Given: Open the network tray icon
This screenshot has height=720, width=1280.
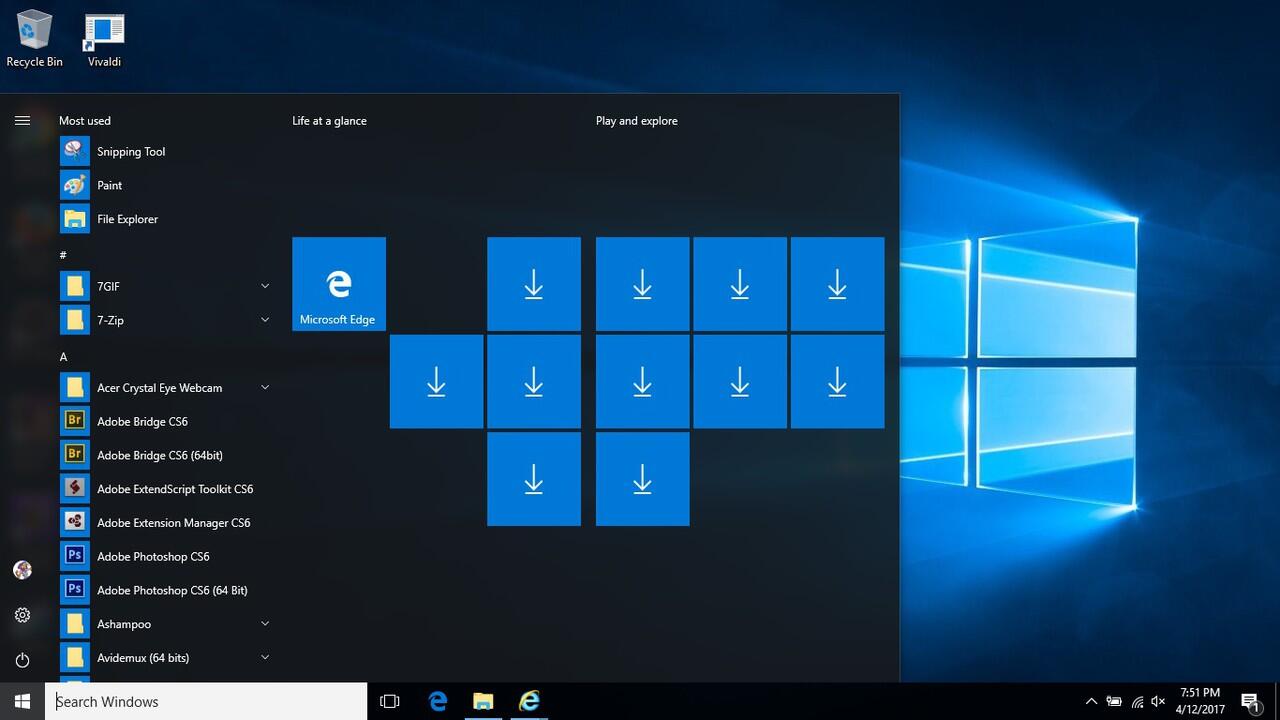Looking at the screenshot, I should click(1136, 702).
